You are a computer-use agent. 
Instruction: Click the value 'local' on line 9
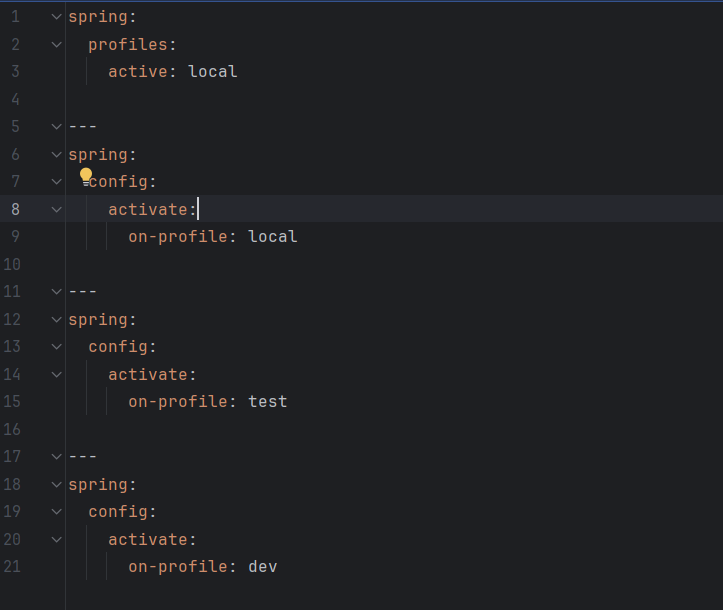point(273,237)
